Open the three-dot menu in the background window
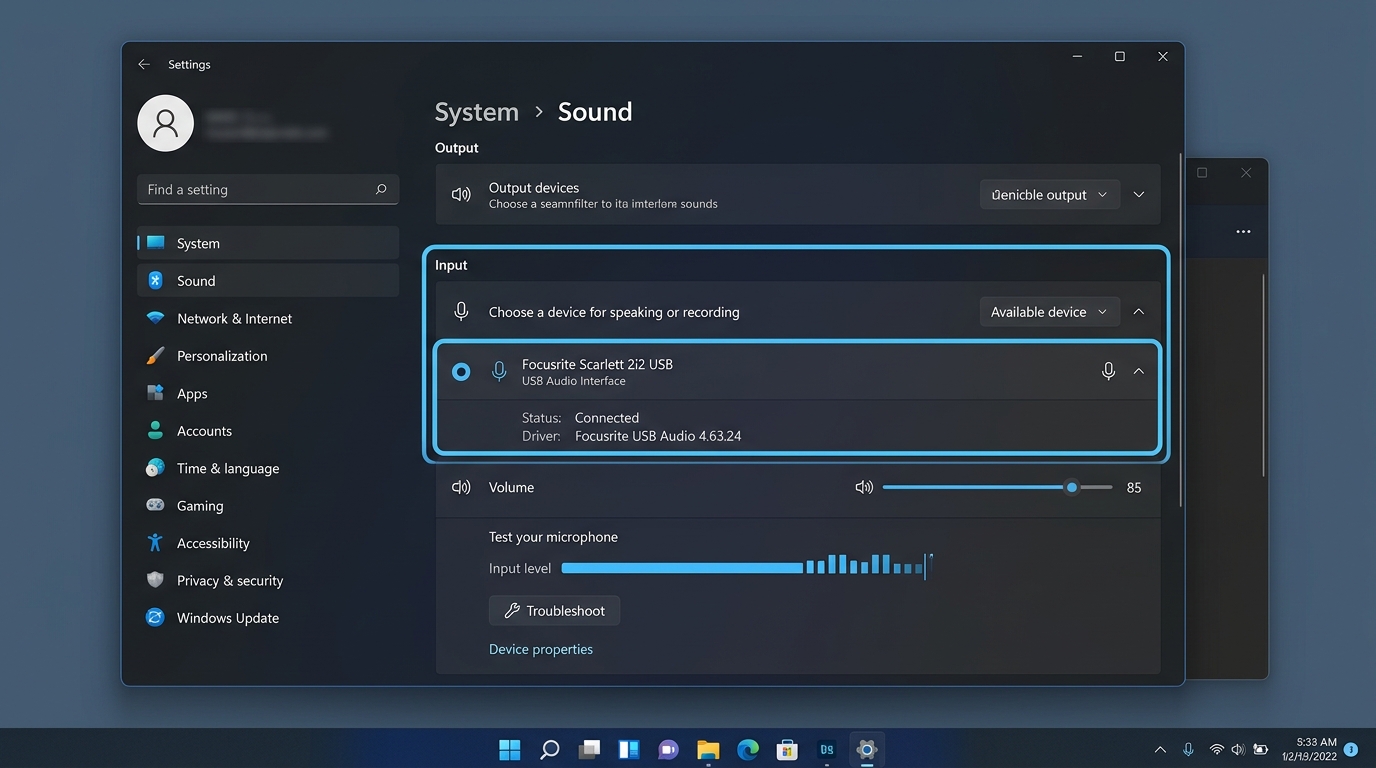Screen dimensions: 1376x768 pos(1243,232)
